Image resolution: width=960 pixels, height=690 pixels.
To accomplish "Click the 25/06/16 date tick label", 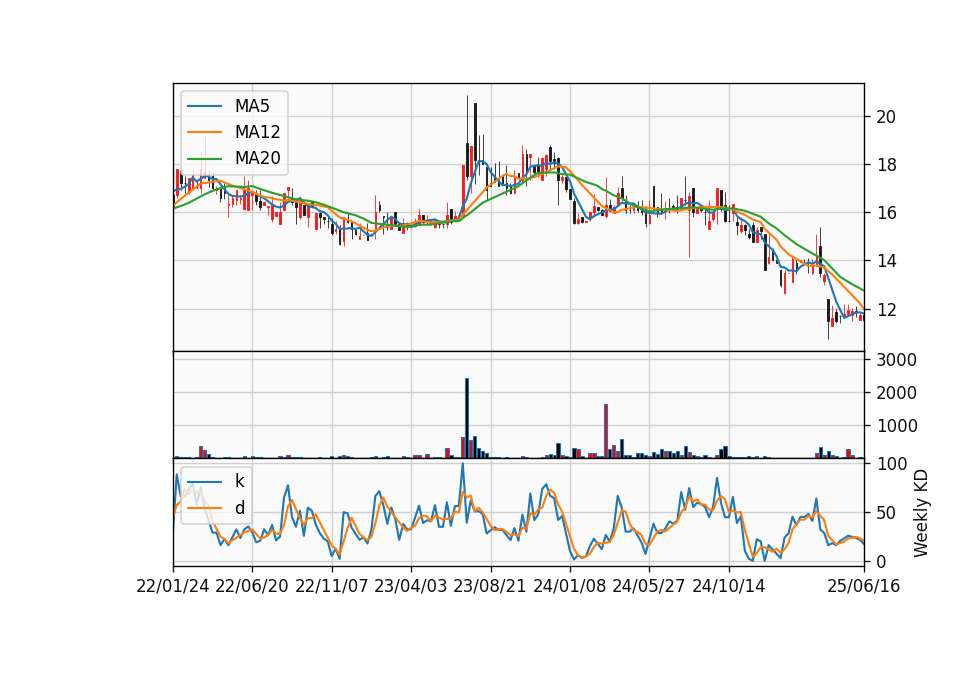I will click(864, 586).
